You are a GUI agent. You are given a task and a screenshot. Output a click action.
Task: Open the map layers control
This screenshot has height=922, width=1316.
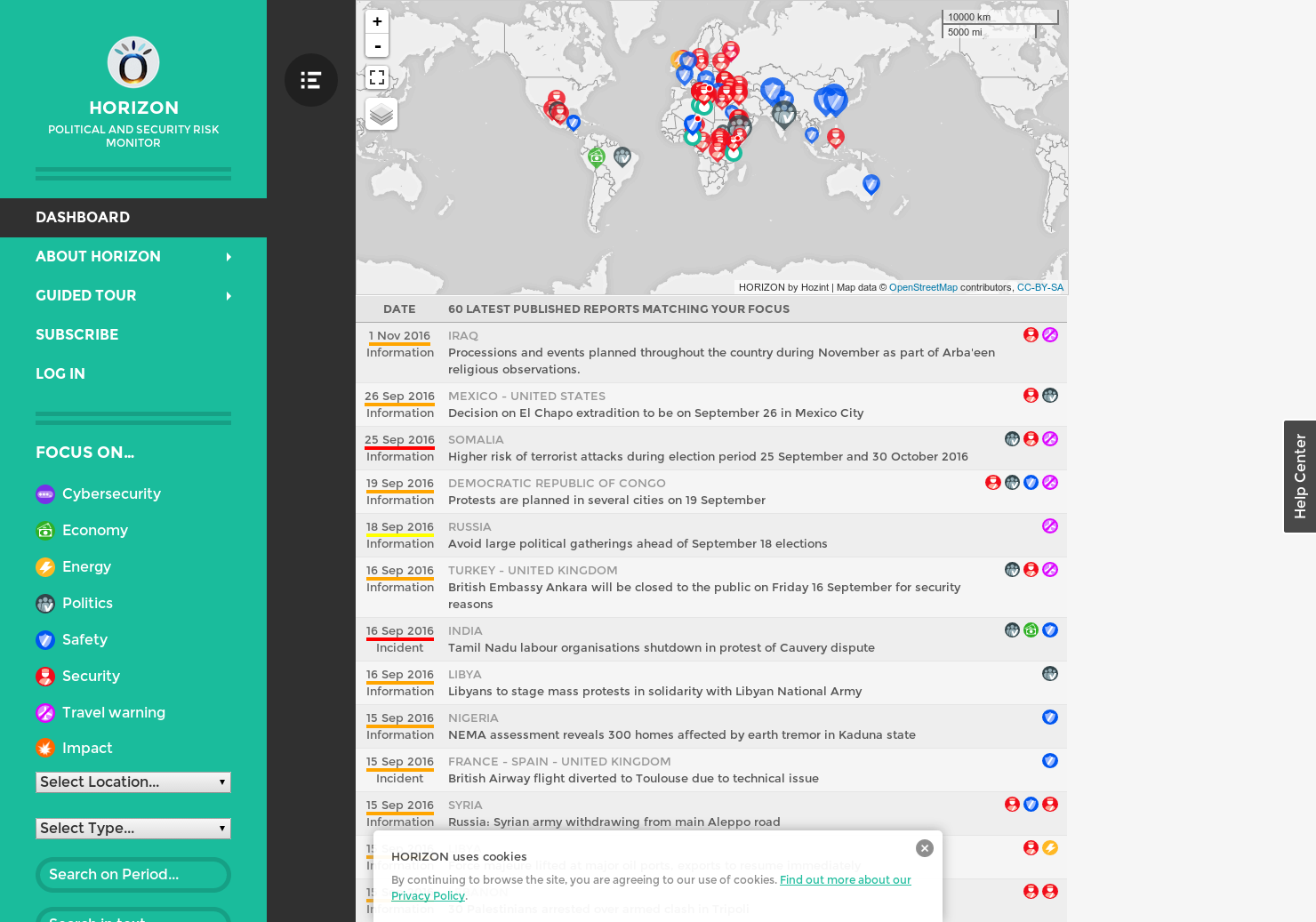pyautogui.click(x=381, y=114)
